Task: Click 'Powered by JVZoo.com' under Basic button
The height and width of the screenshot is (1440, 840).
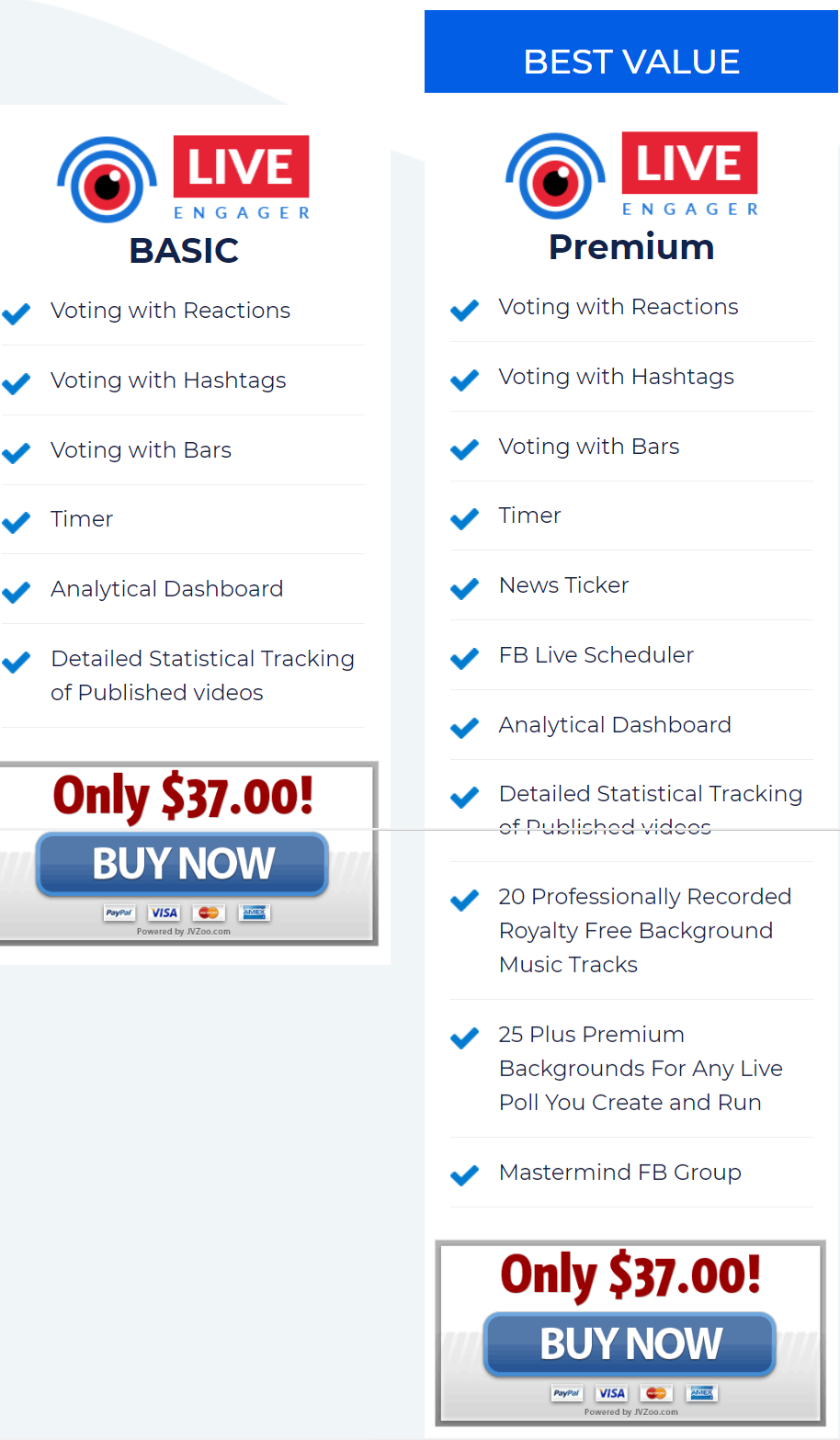Action: (x=184, y=931)
